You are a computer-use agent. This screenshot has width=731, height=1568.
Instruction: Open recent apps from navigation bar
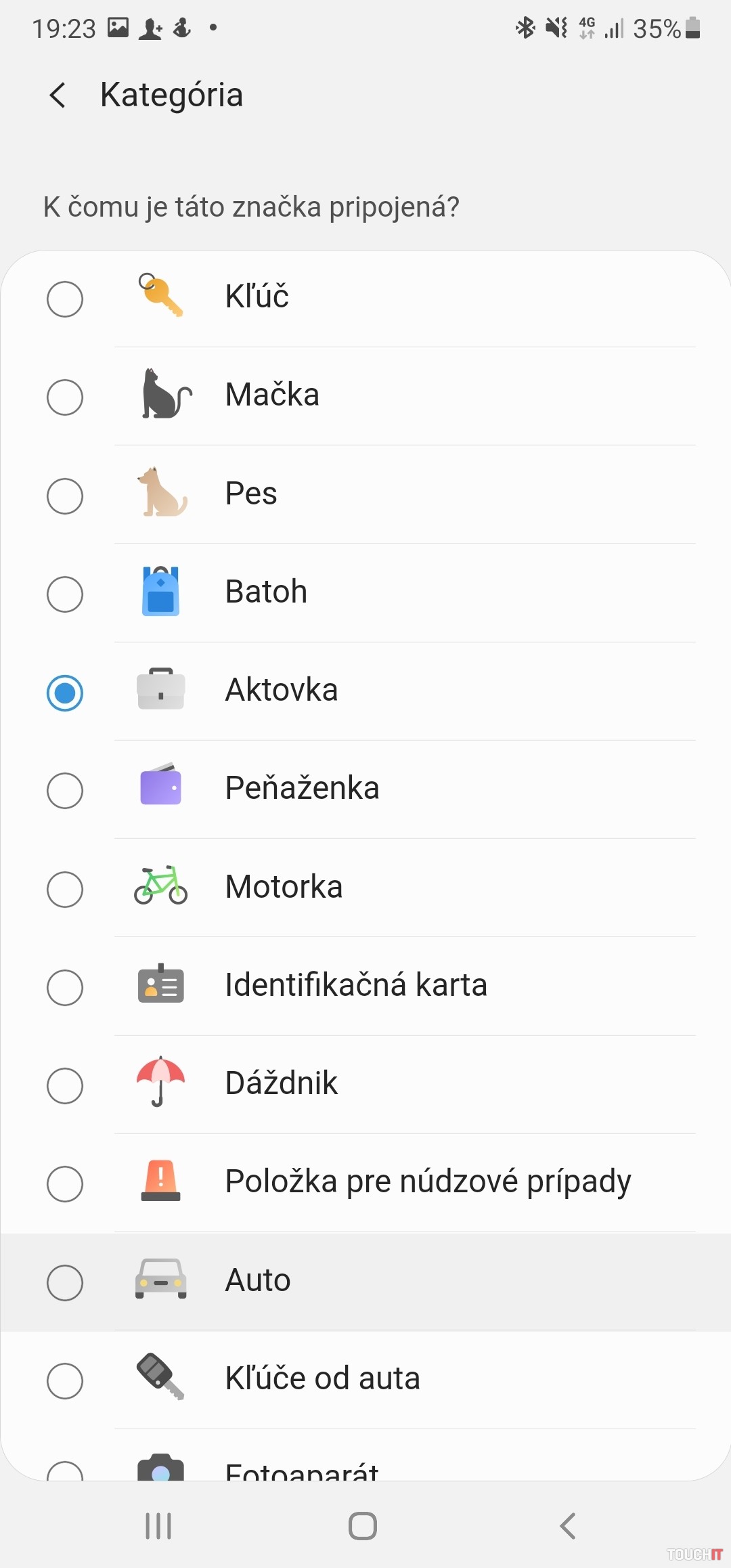click(158, 1526)
